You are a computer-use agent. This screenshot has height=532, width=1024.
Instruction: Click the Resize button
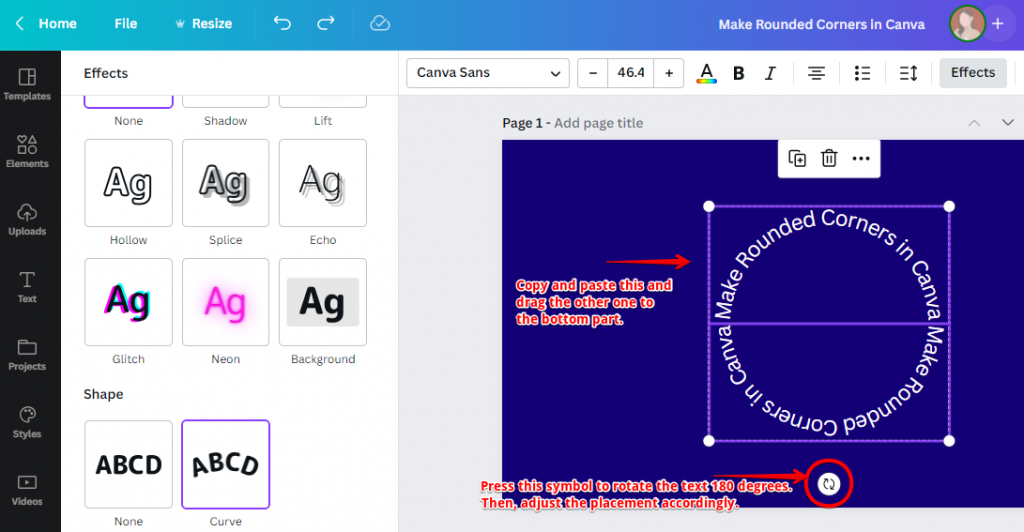point(203,23)
